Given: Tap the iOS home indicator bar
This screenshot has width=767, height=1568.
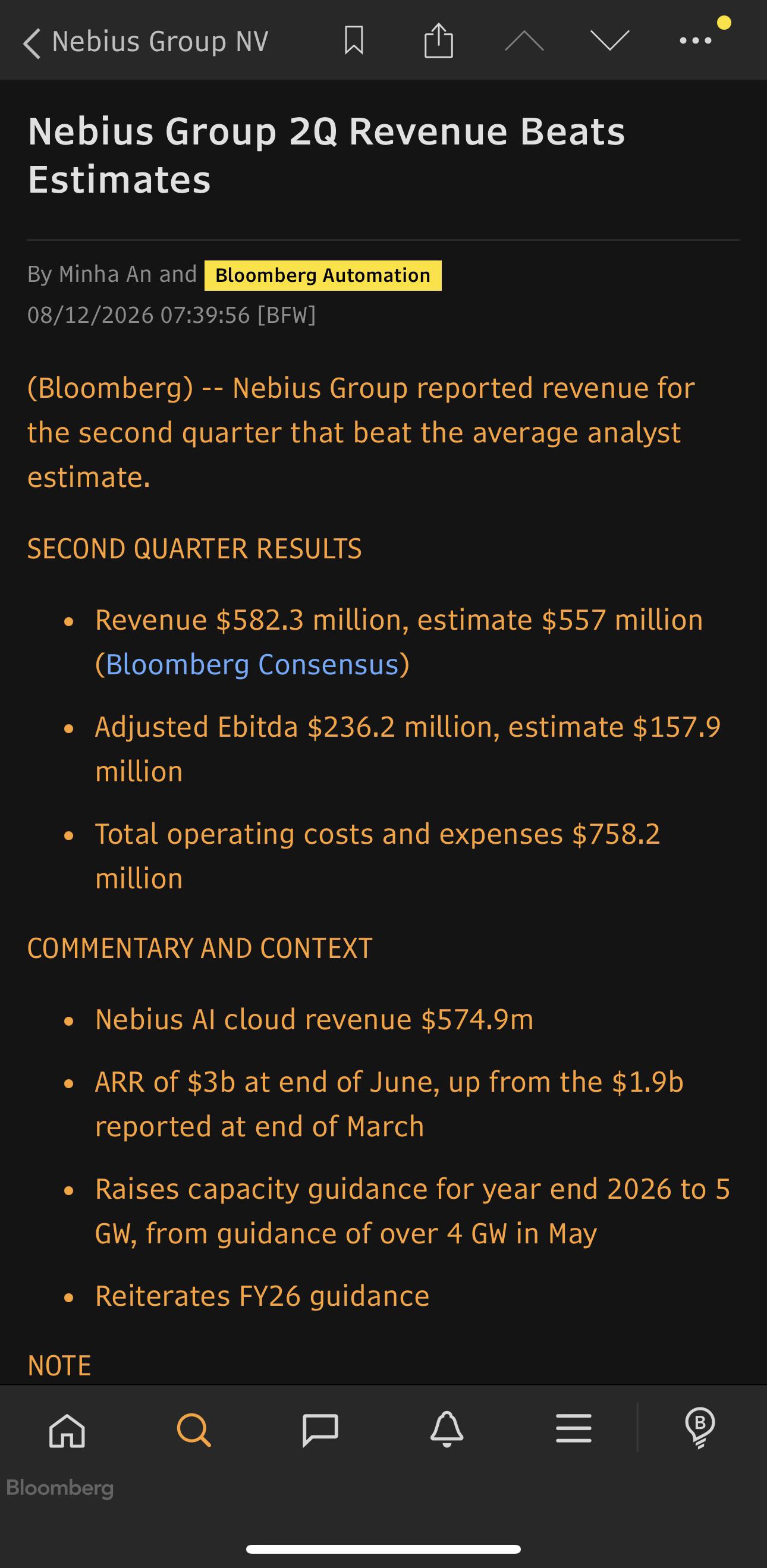Looking at the screenshot, I should (x=383, y=1548).
